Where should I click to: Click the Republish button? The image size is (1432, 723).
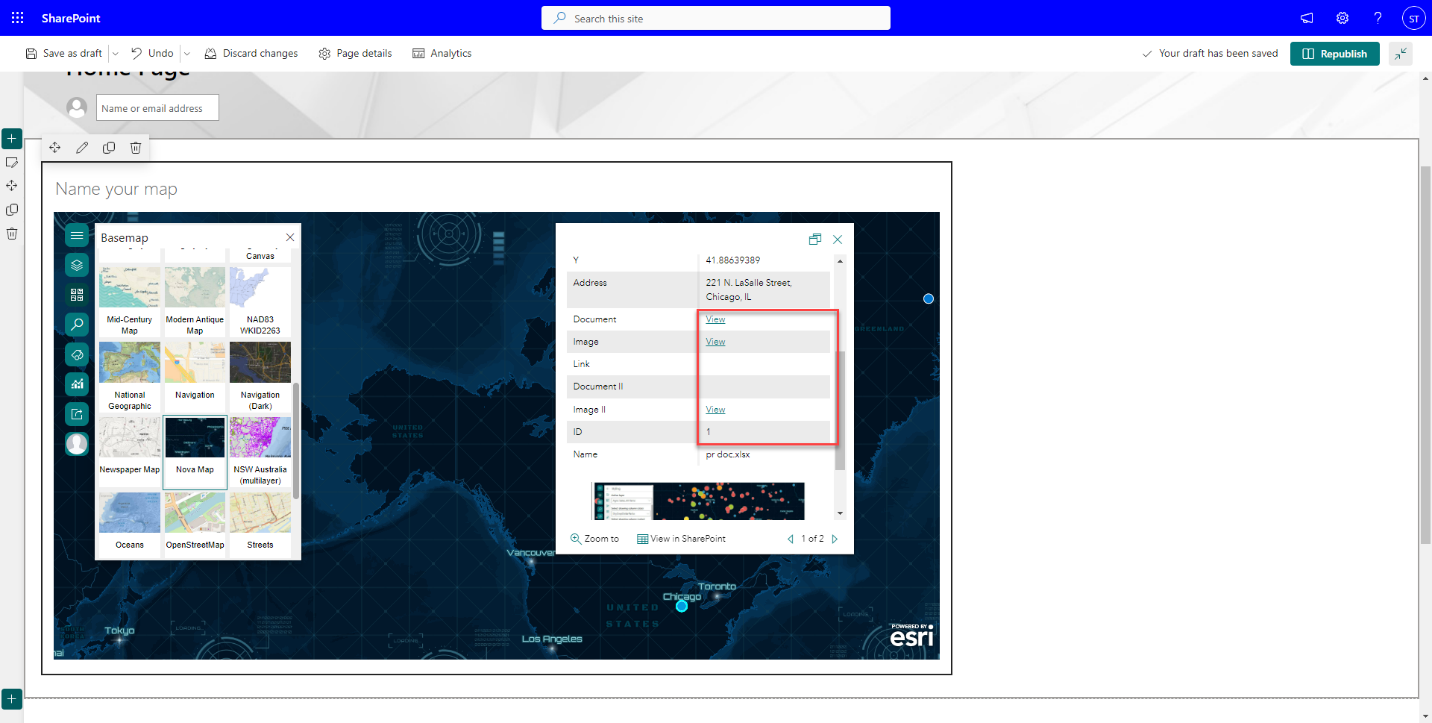coord(1334,53)
